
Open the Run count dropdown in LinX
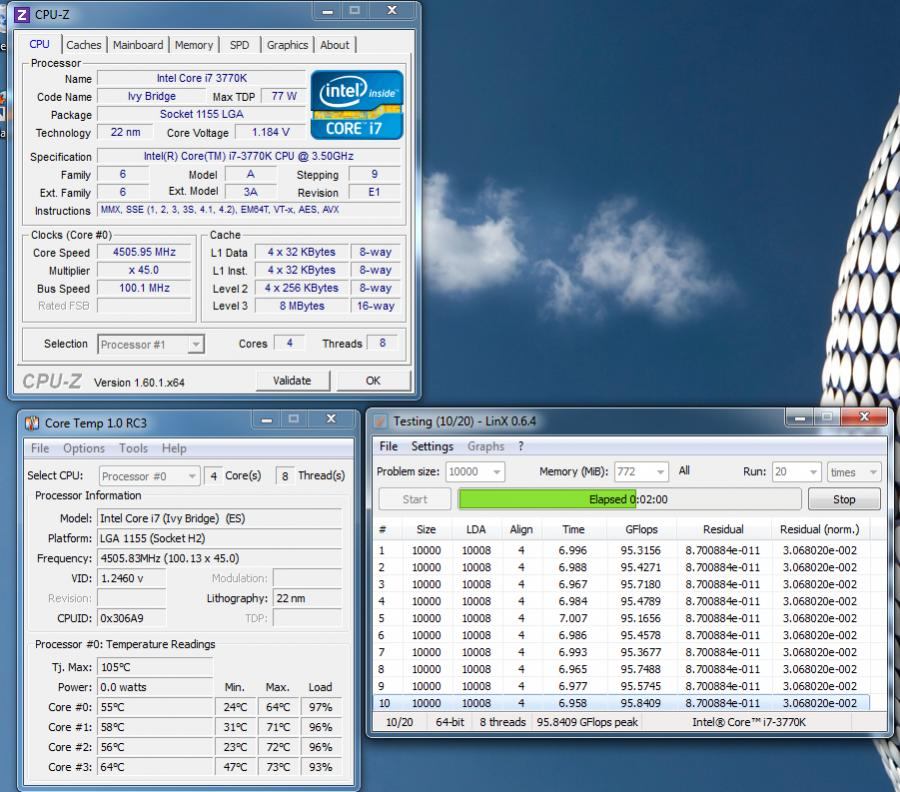point(796,472)
